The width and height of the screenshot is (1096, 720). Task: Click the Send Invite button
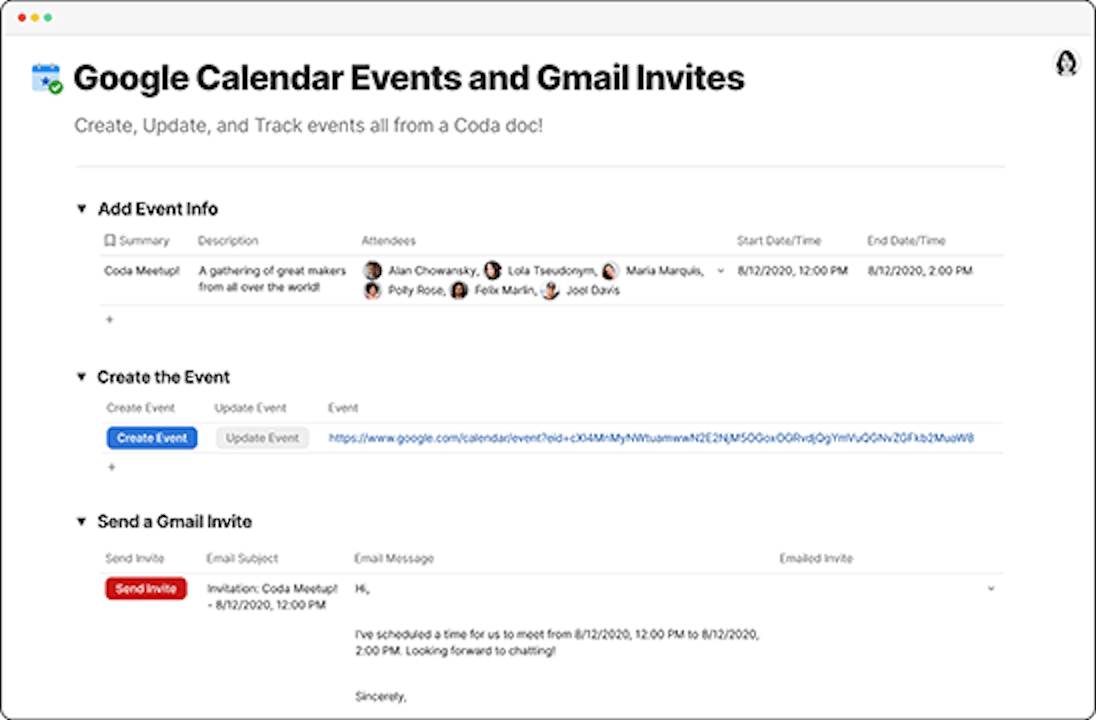[x=145, y=588]
